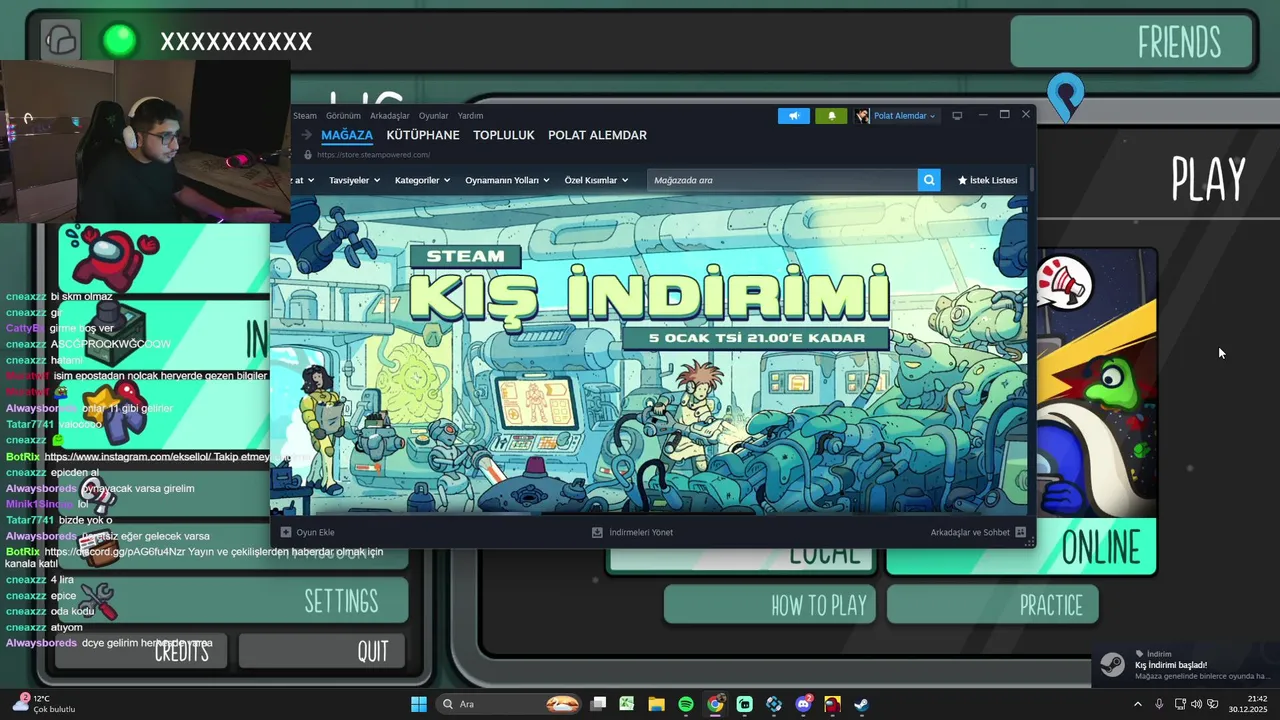The height and width of the screenshot is (720, 1280).
Task: Click the PLAY heading in Among Us
Action: pyautogui.click(x=1208, y=180)
